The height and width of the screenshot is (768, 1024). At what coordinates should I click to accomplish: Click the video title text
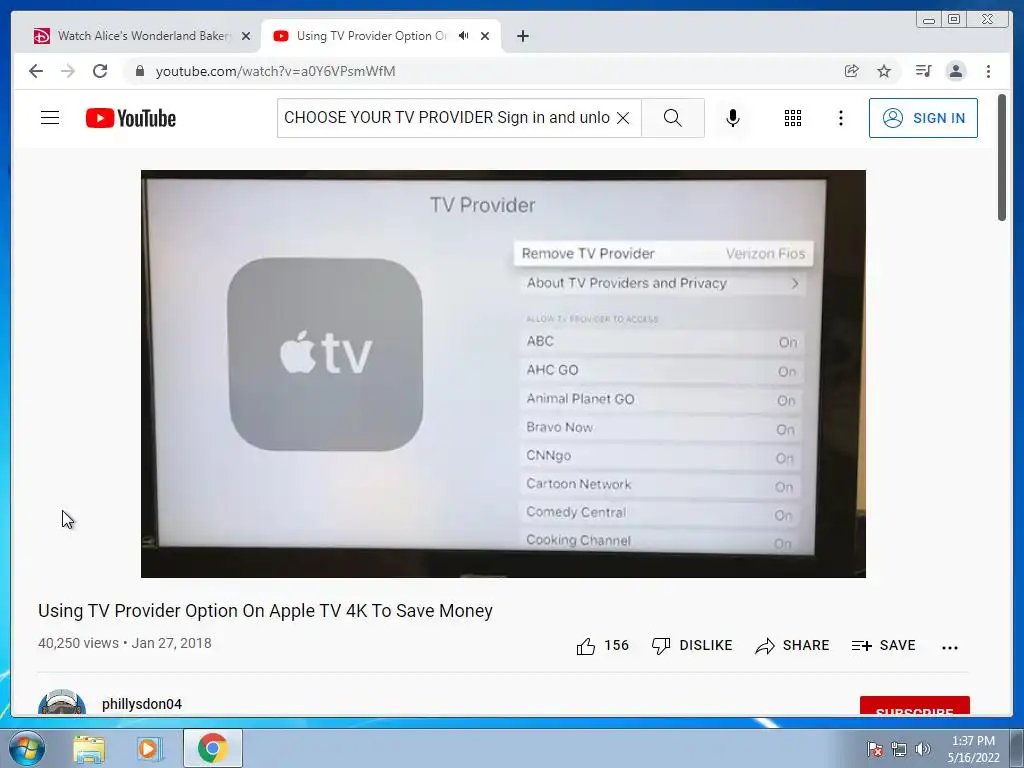(x=265, y=611)
